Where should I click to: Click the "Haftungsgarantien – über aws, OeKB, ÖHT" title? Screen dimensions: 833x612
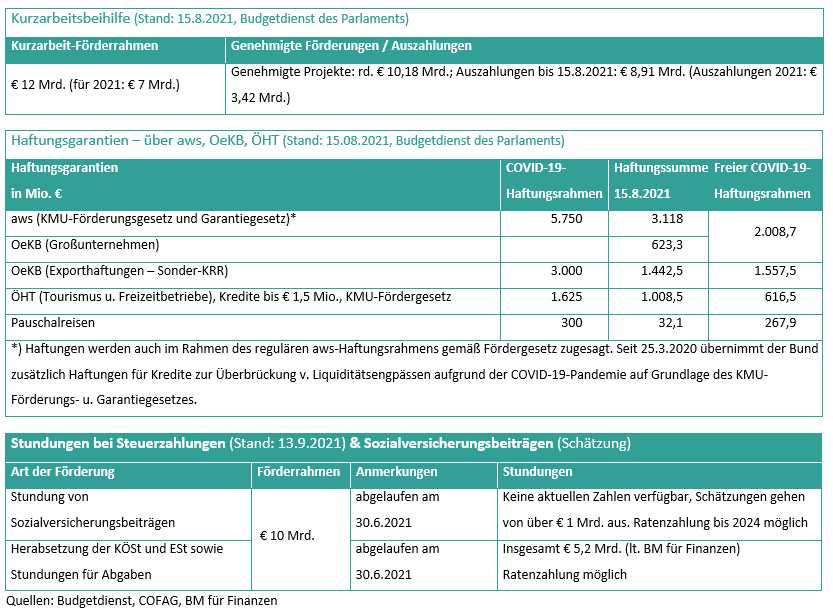(x=287, y=141)
